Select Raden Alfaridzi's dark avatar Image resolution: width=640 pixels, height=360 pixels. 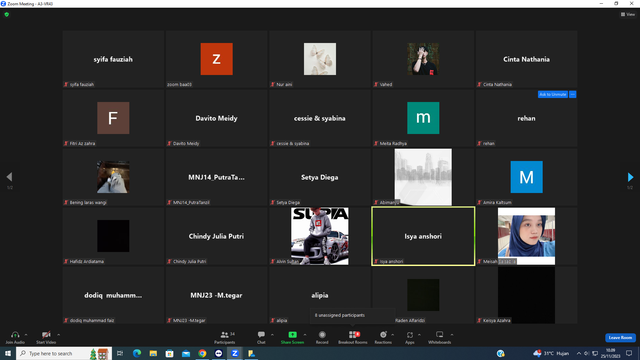(x=423, y=295)
